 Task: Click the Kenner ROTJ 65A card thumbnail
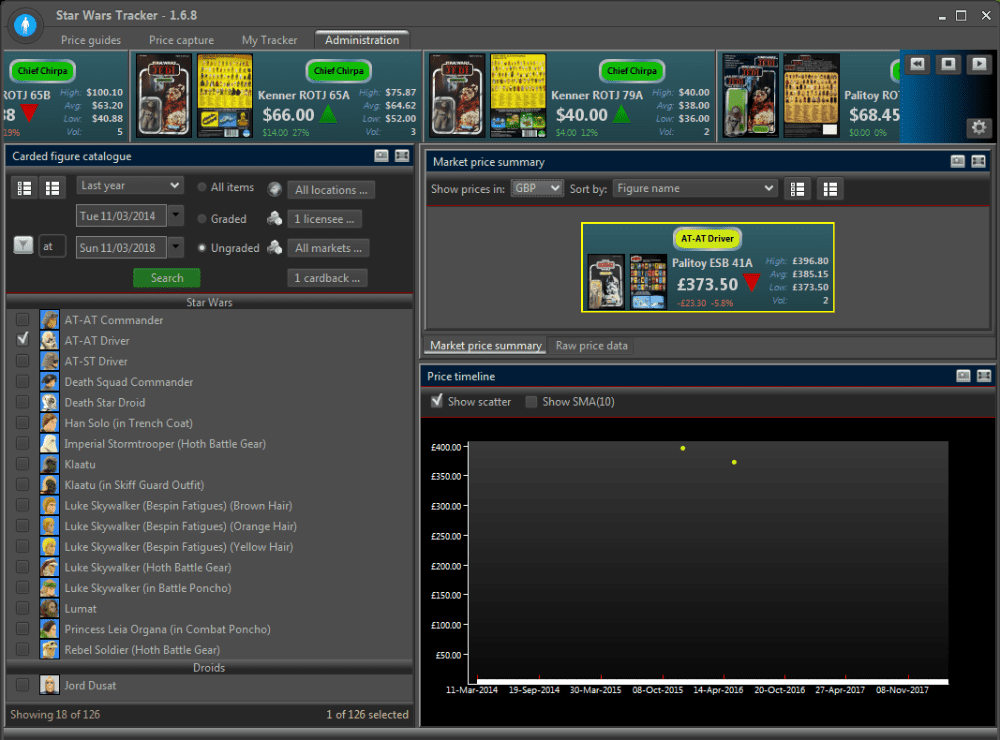165,95
